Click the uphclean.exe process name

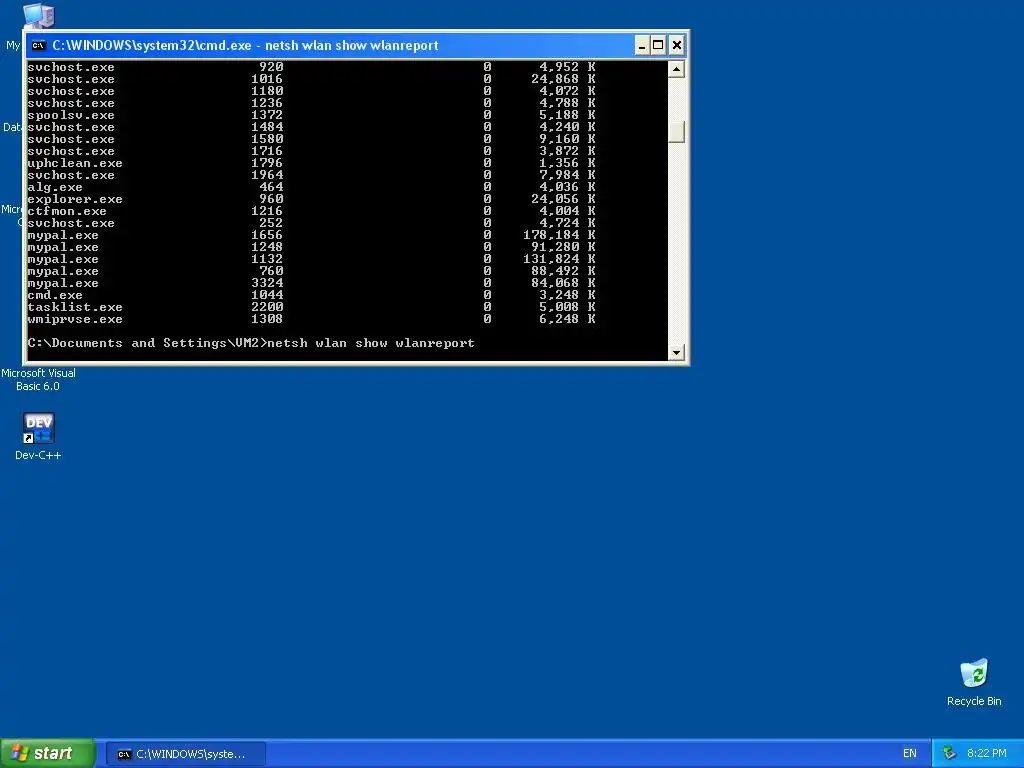[x=75, y=163]
